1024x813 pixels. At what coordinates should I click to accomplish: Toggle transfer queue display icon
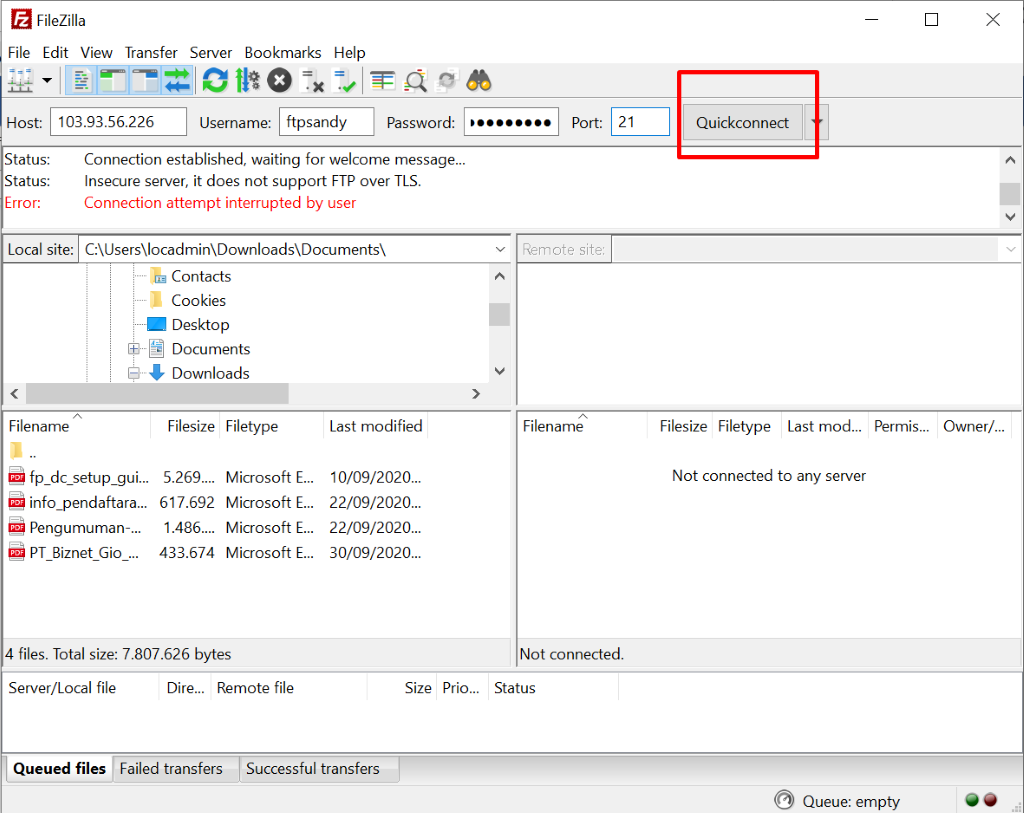[177, 81]
